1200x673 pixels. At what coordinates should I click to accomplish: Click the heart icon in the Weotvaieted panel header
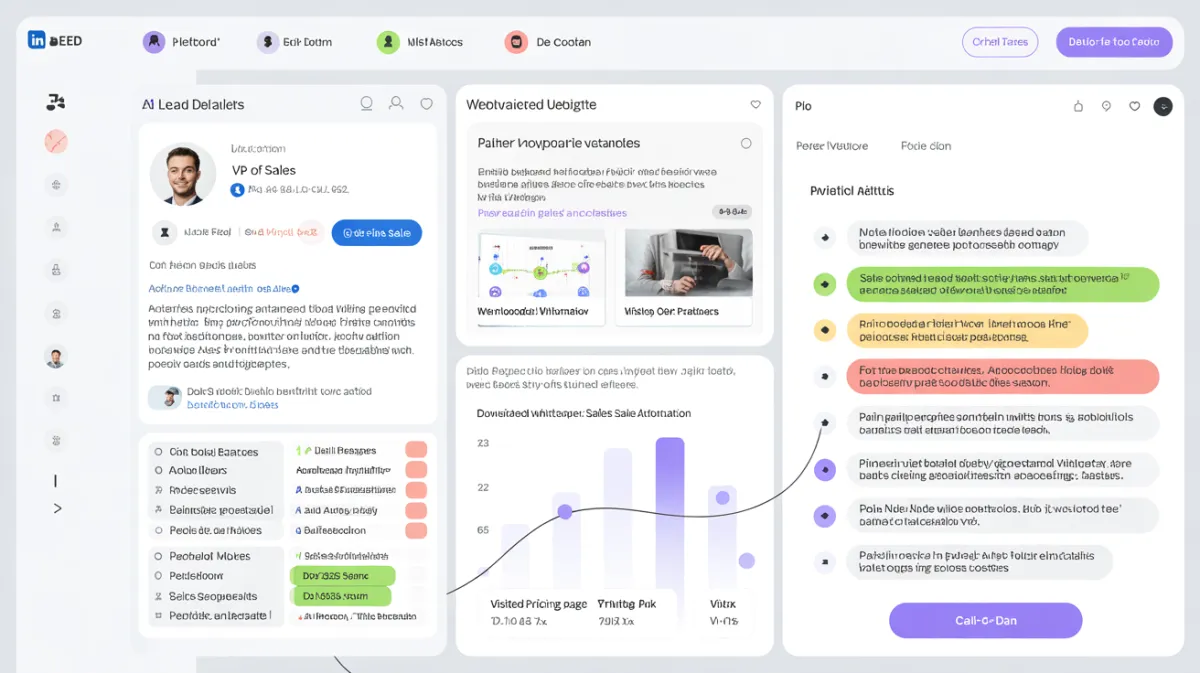point(755,104)
